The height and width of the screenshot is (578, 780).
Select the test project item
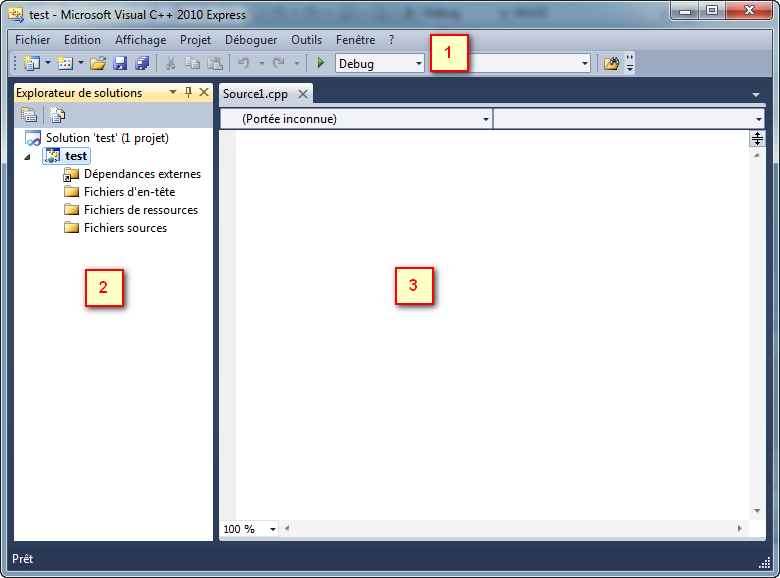click(67, 156)
